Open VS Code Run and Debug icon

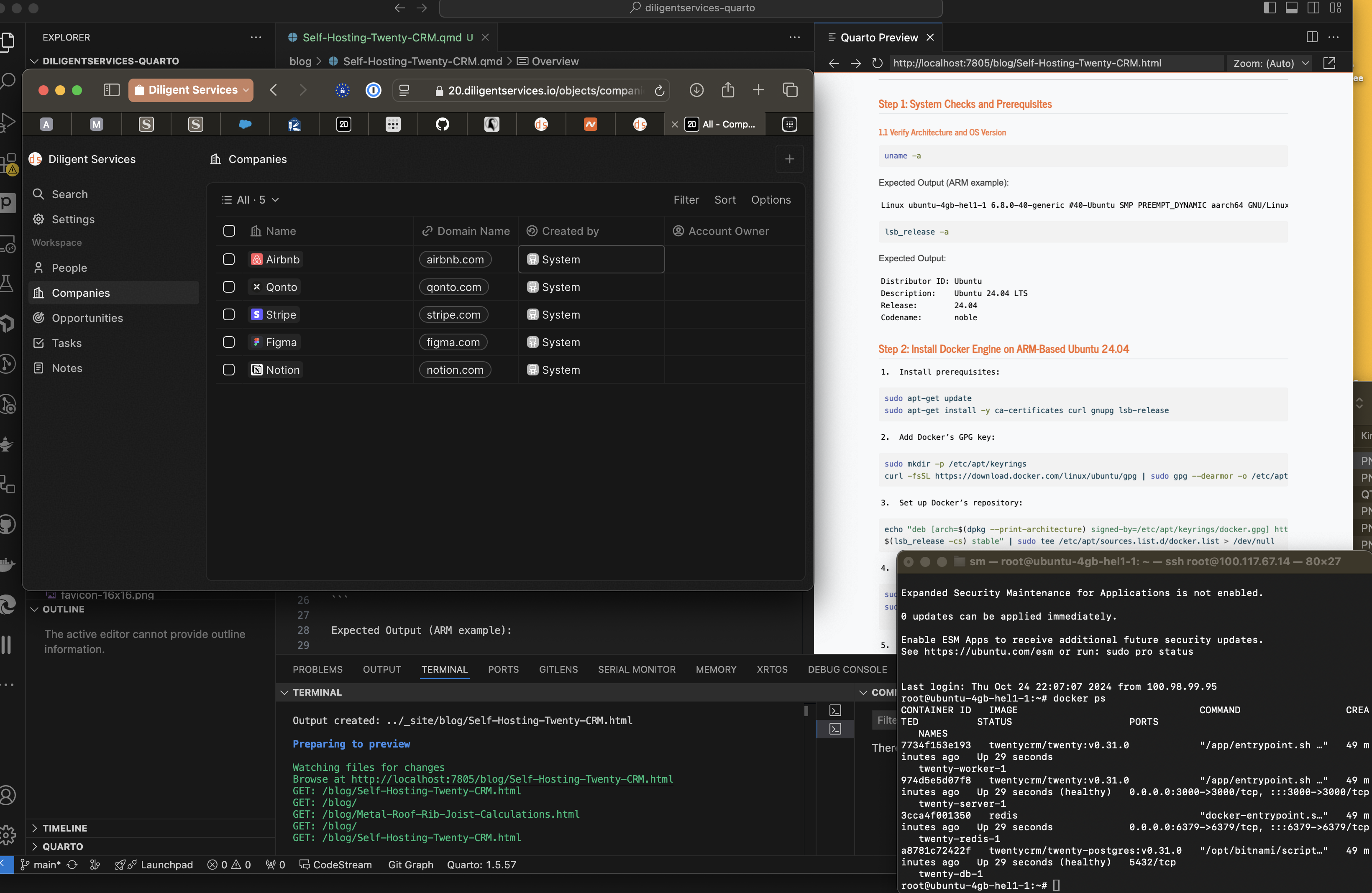coord(8,122)
